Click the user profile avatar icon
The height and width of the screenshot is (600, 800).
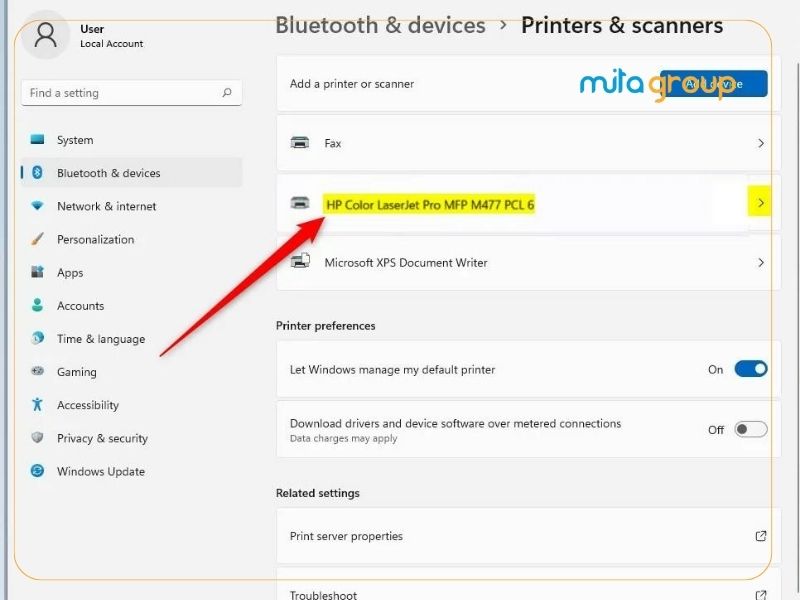(x=45, y=35)
